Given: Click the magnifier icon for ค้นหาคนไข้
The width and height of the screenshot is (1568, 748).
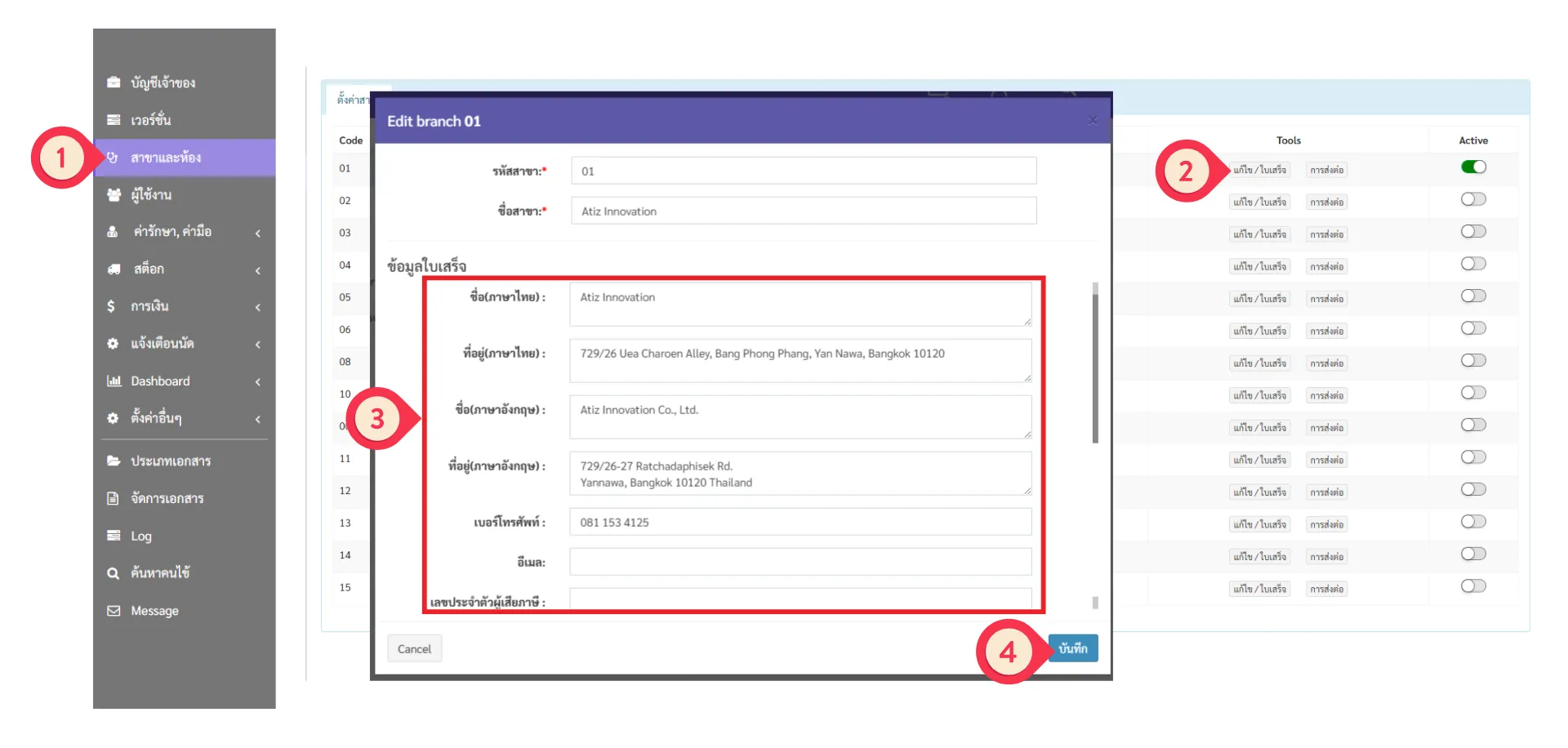Looking at the screenshot, I should pyautogui.click(x=114, y=573).
